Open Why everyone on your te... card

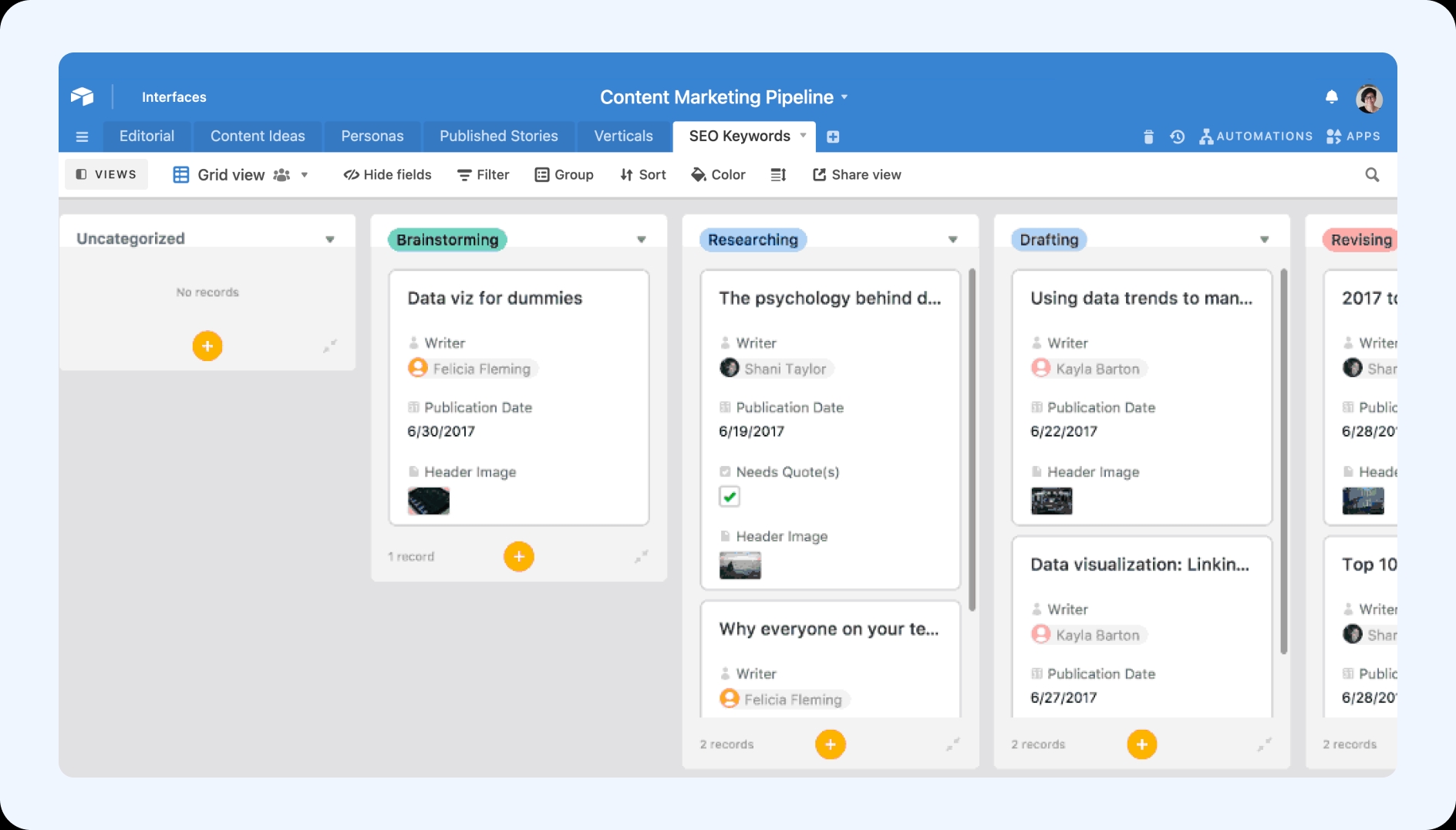pos(831,660)
